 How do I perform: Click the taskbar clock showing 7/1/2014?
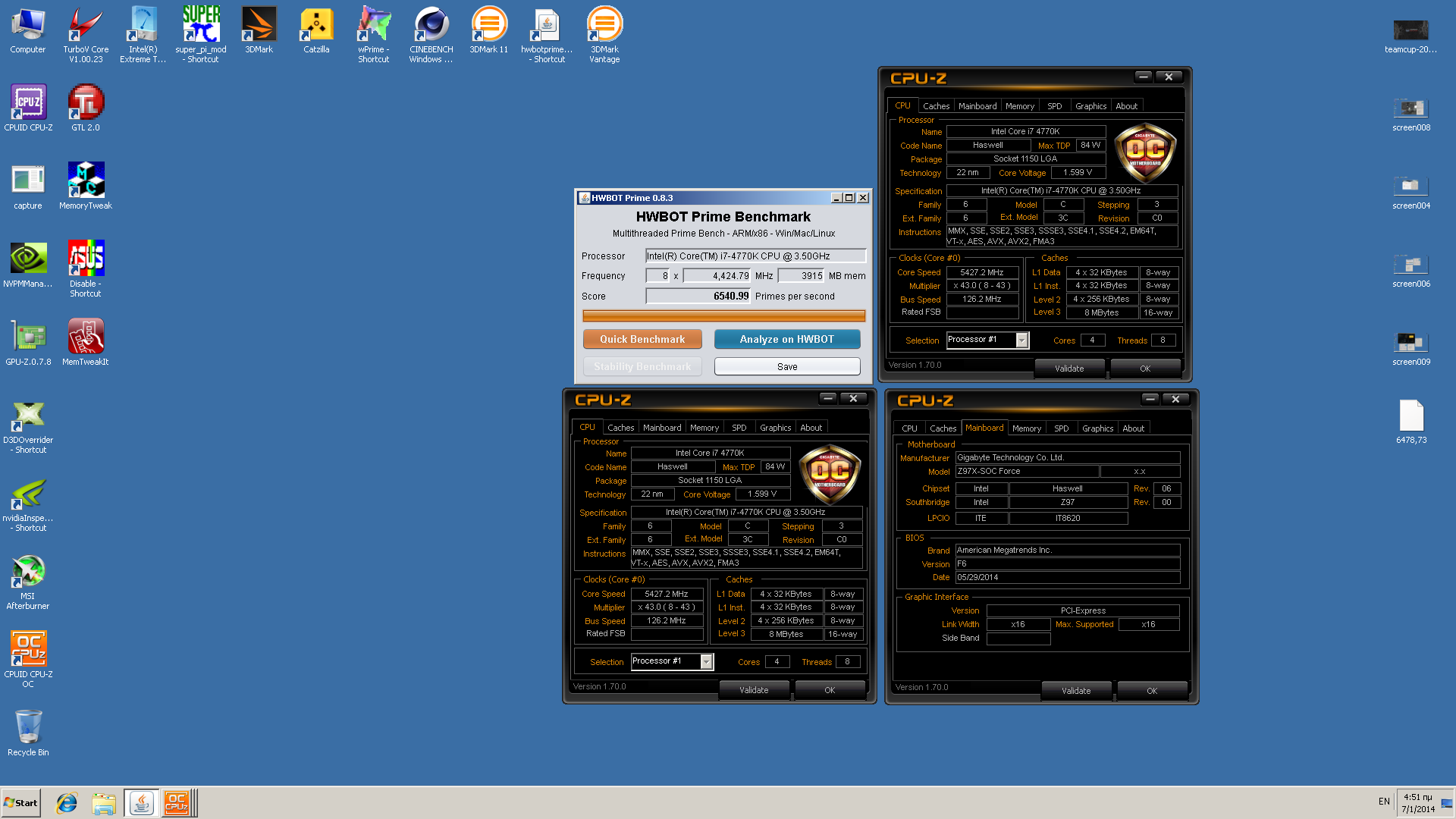[x=1418, y=803]
